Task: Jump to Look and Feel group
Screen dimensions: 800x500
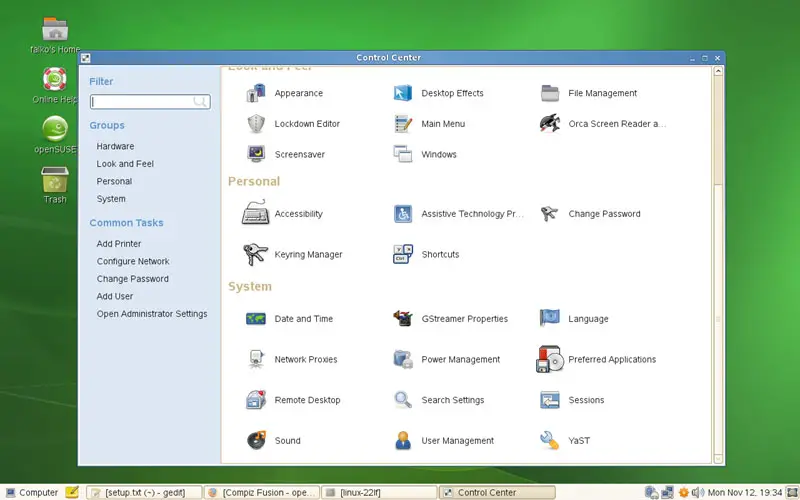Action: [x=125, y=164]
